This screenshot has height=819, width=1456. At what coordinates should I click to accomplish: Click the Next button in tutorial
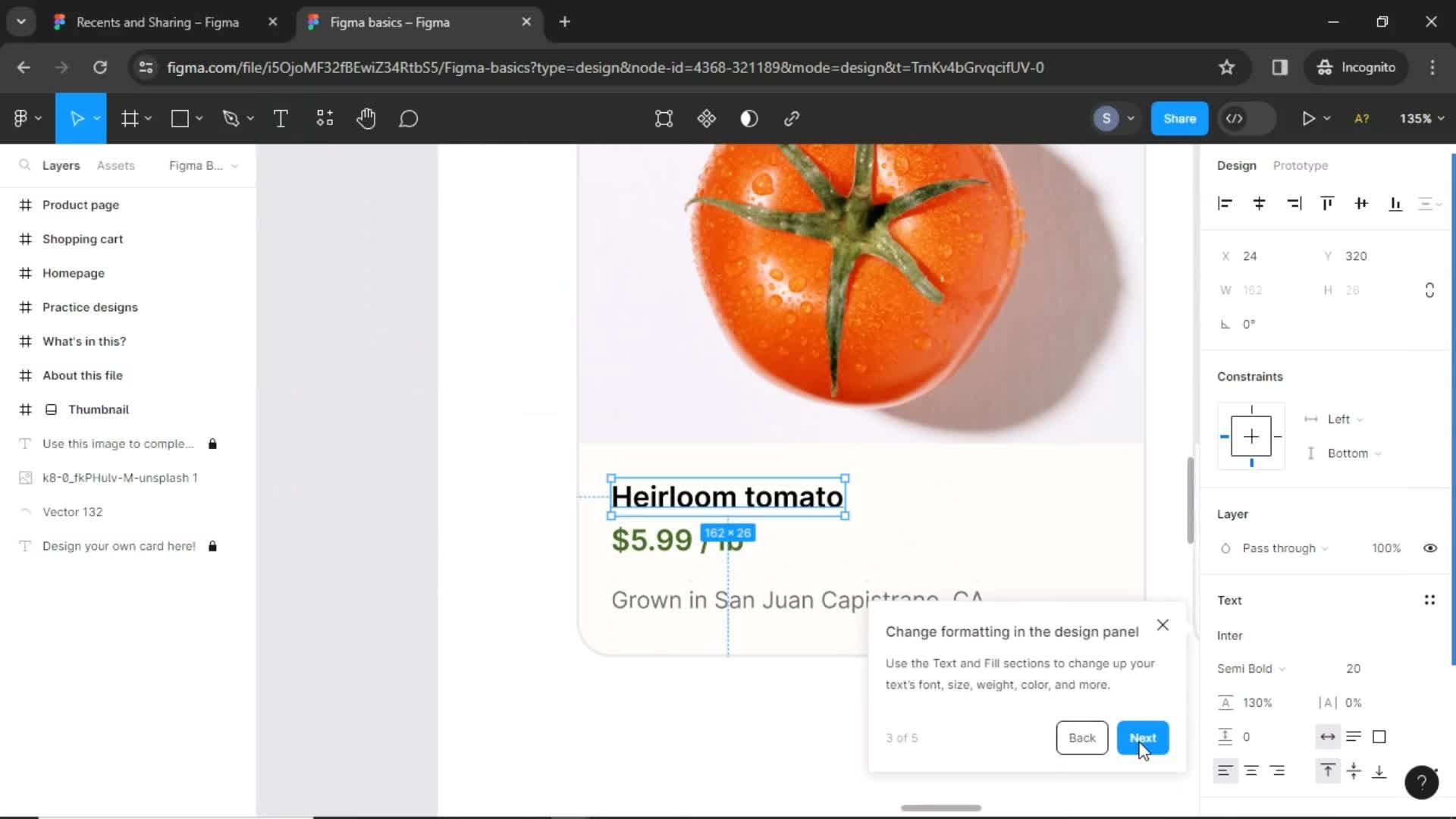click(x=1143, y=737)
